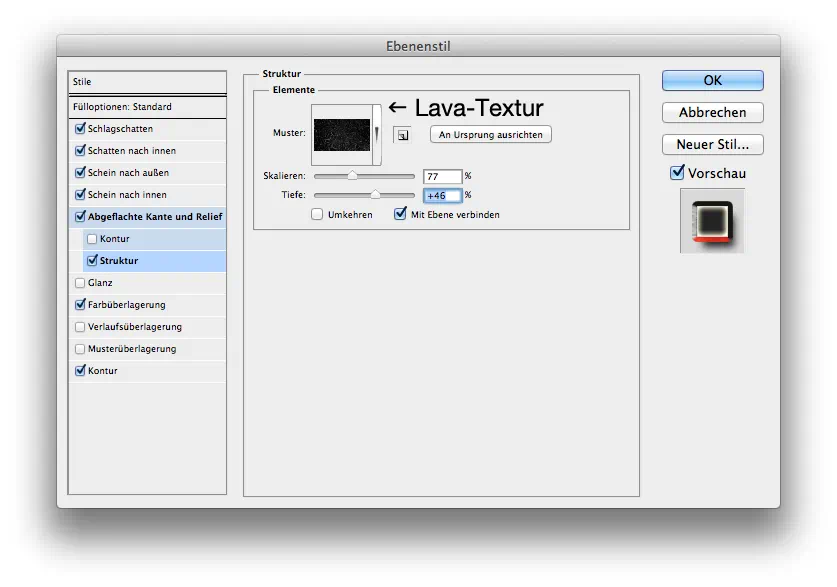The height and width of the screenshot is (587, 837).
Task: Click An Ursprung ausrichten
Action: (x=490, y=134)
